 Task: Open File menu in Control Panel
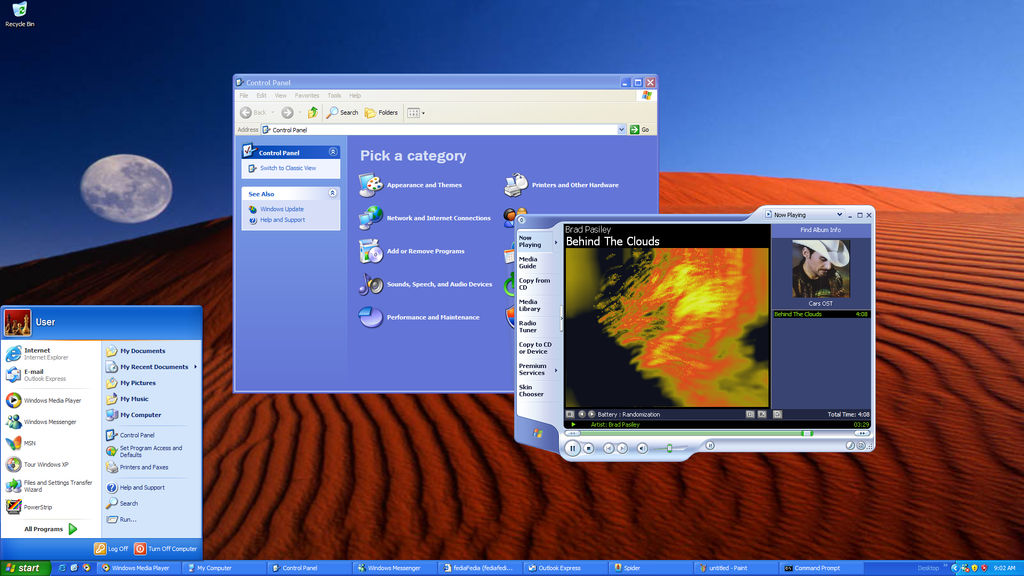(244, 95)
